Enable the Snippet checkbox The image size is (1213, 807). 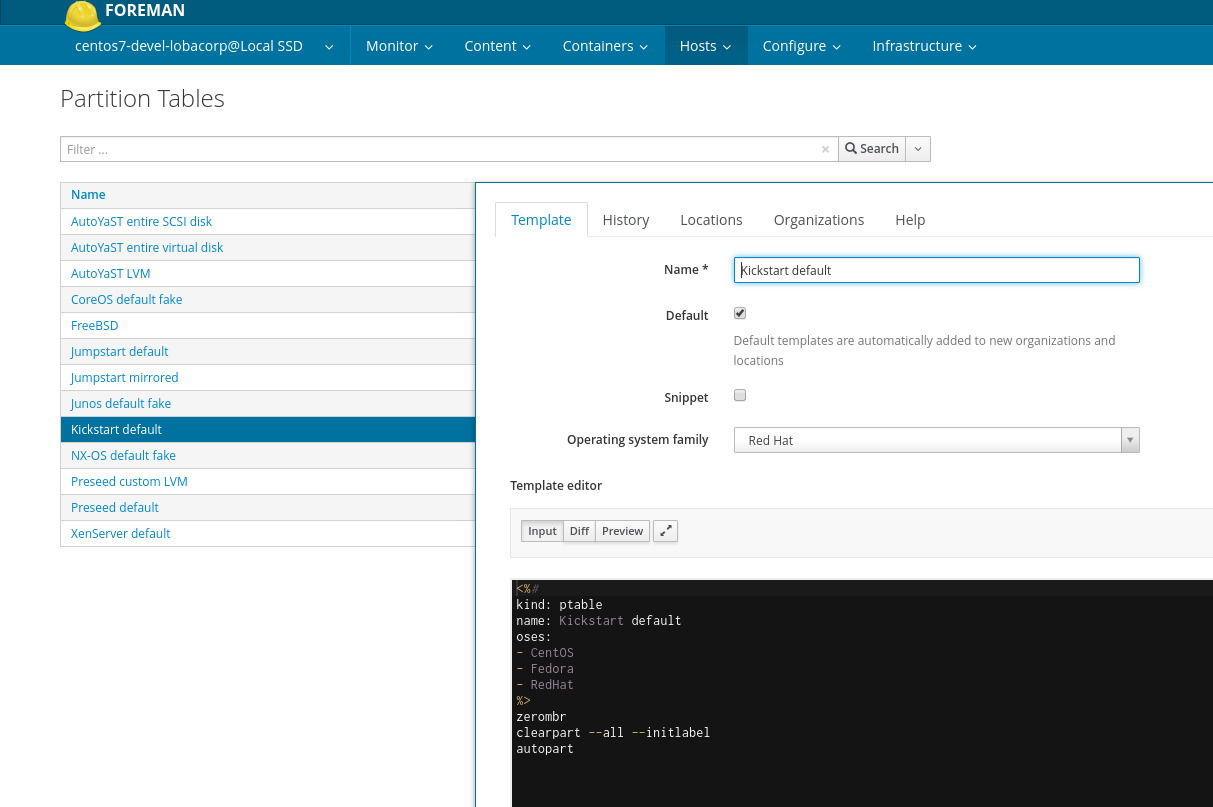tap(740, 395)
